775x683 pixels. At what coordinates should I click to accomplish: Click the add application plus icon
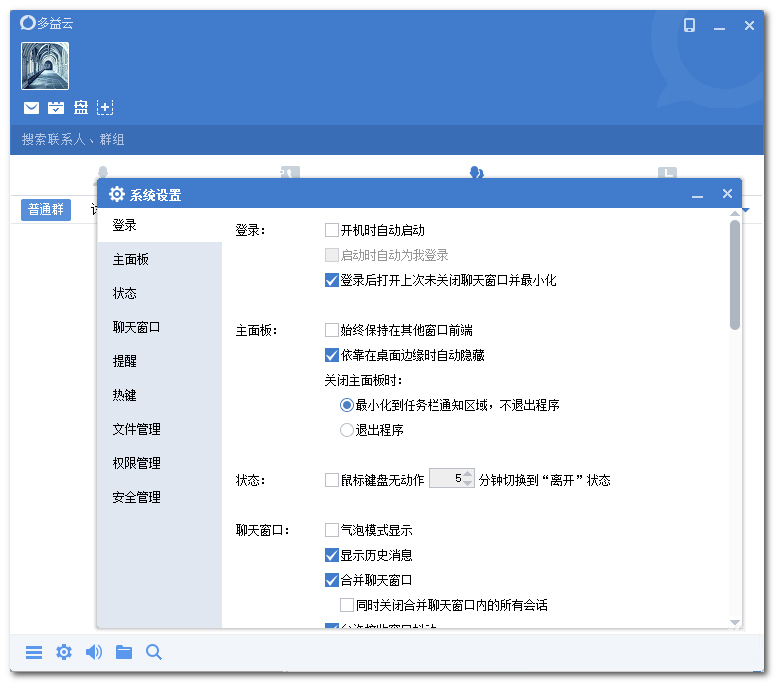105,108
